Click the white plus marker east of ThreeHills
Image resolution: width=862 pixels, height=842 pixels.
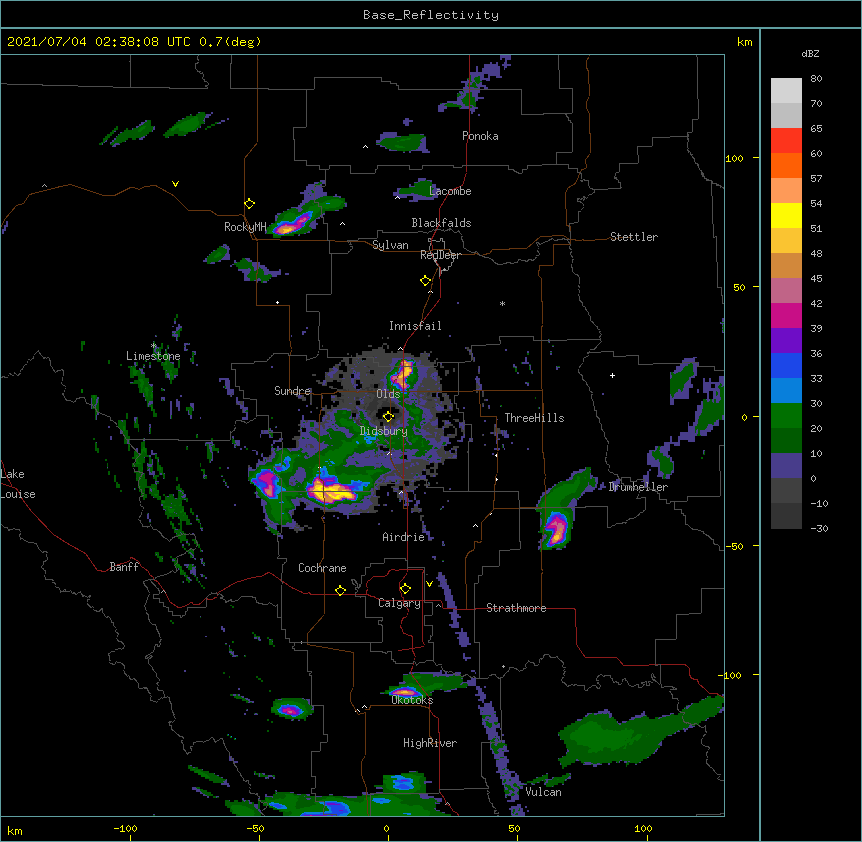[612, 375]
